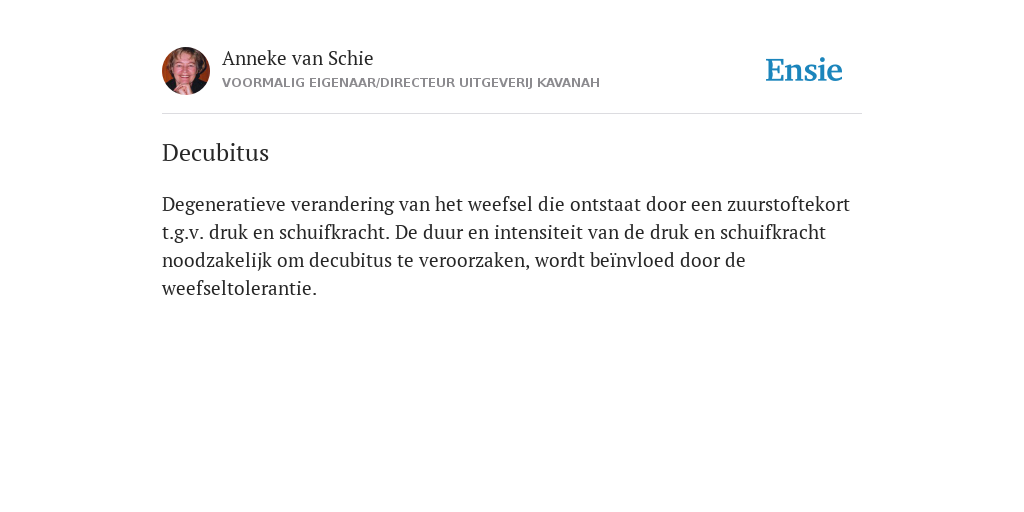
Task: Click the surname Schie in the header
Action: 351,58
